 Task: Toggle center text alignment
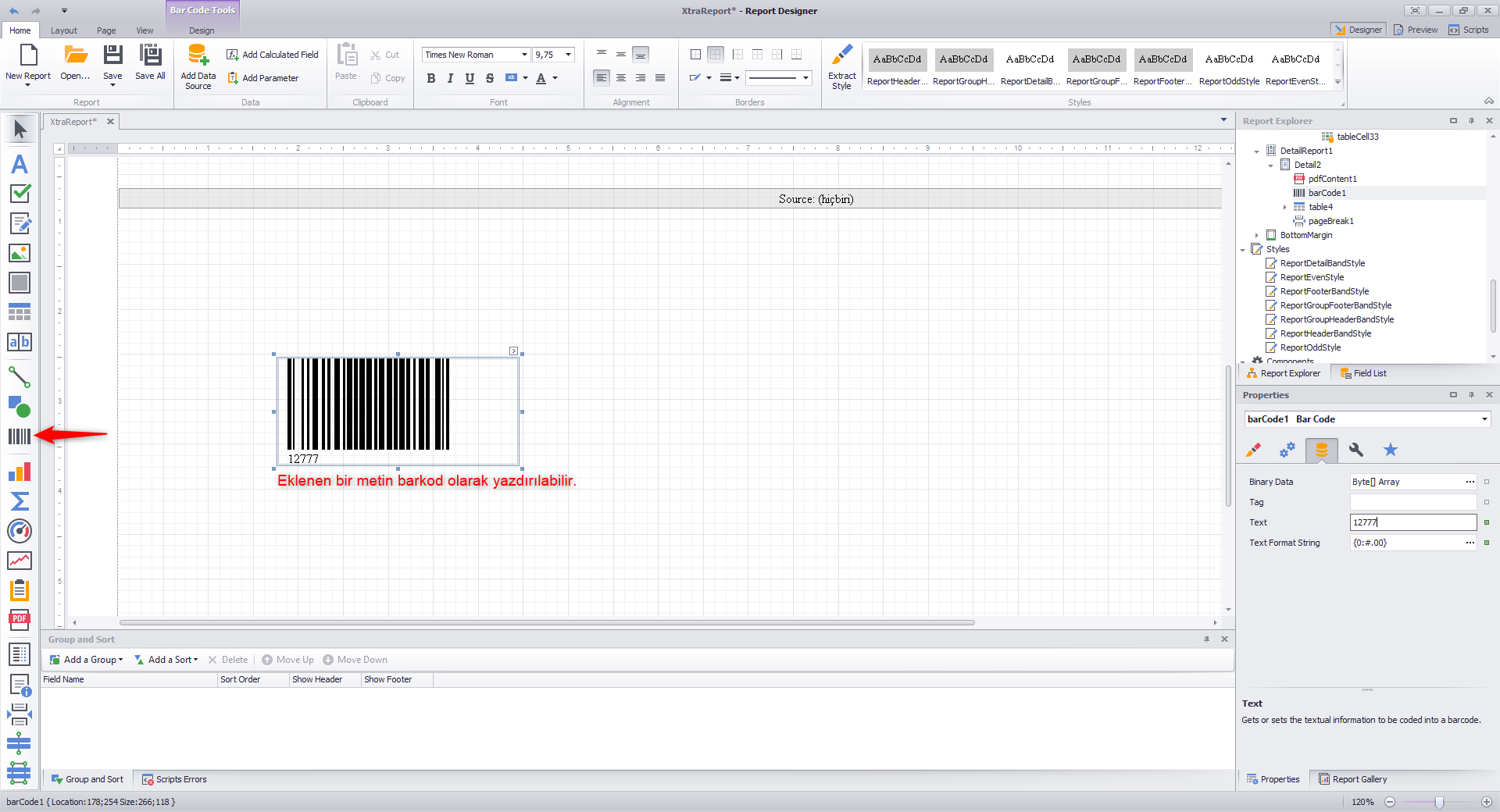(621, 78)
